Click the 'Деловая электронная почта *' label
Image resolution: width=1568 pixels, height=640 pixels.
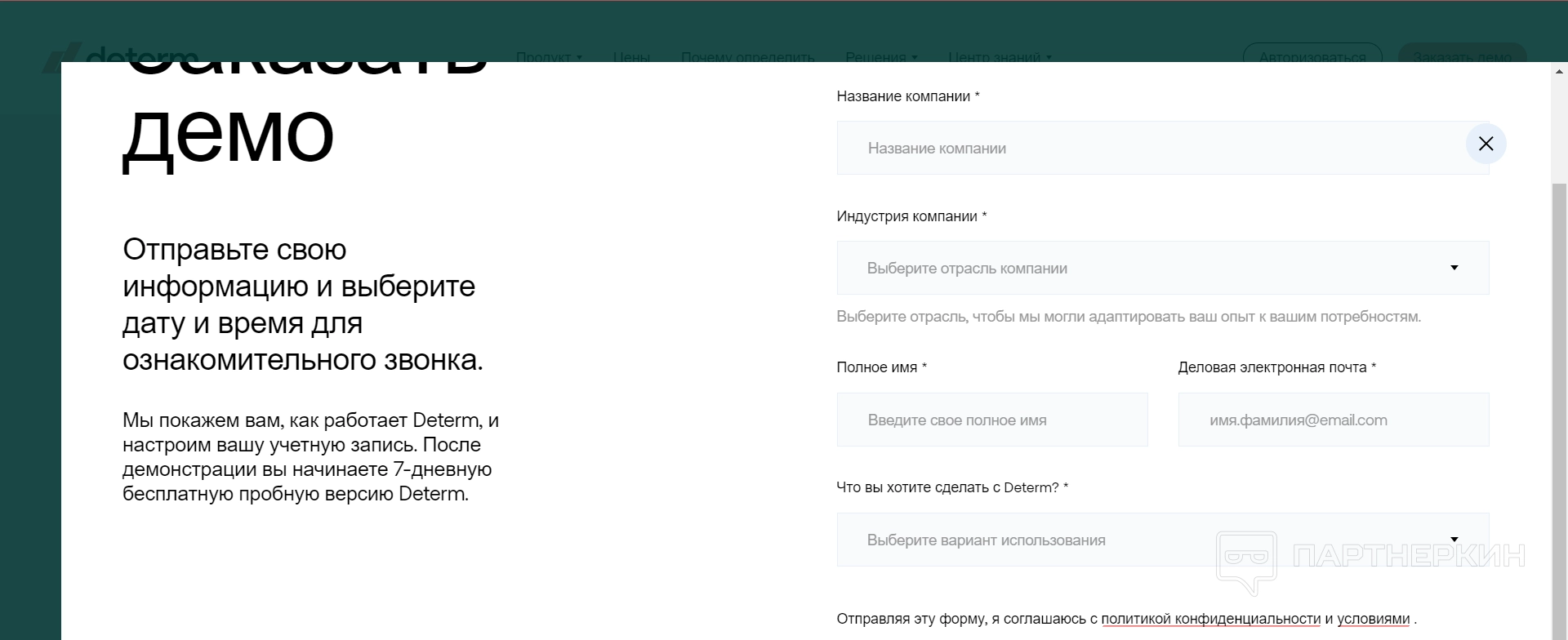click(1276, 367)
